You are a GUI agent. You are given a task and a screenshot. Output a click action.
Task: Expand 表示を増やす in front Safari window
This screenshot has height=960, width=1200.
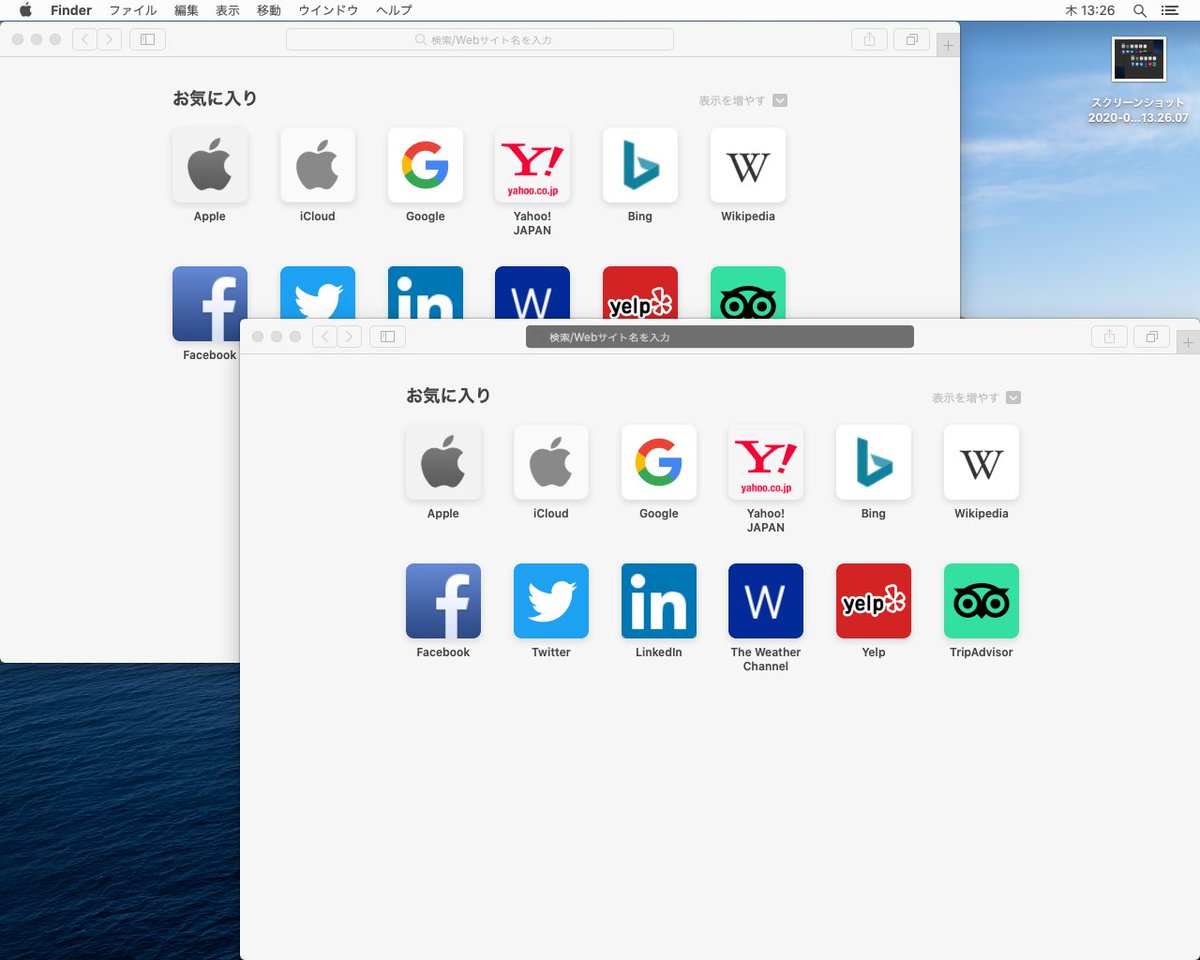[1013, 397]
